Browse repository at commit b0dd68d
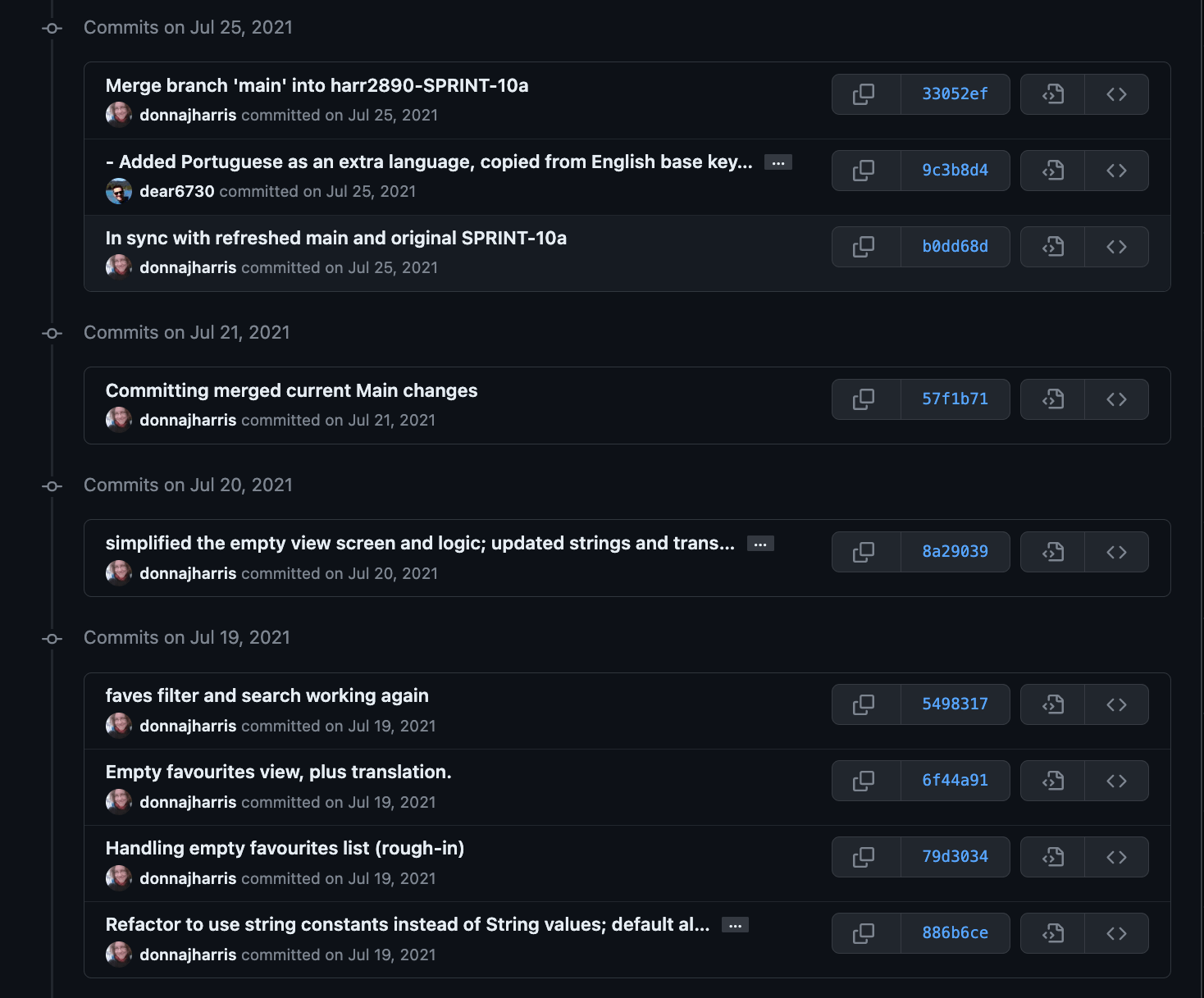The height and width of the screenshot is (998, 1204). [1116, 247]
